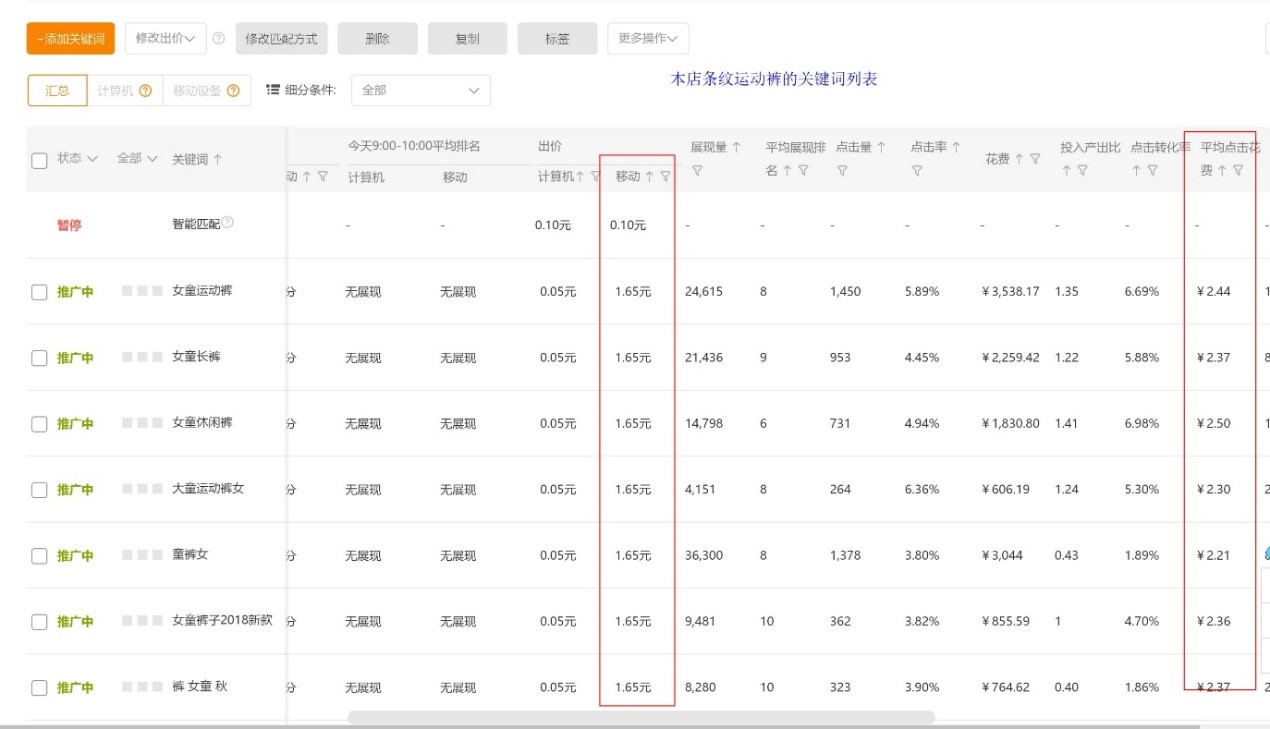Check the box for 童裤女 row
The height and width of the screenshot is (729, 1270).
(x=39, y=556)
